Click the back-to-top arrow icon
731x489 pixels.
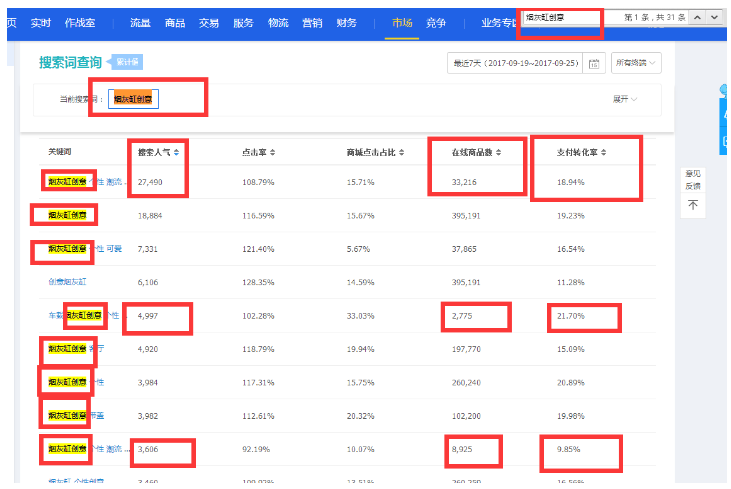point(694,205)
